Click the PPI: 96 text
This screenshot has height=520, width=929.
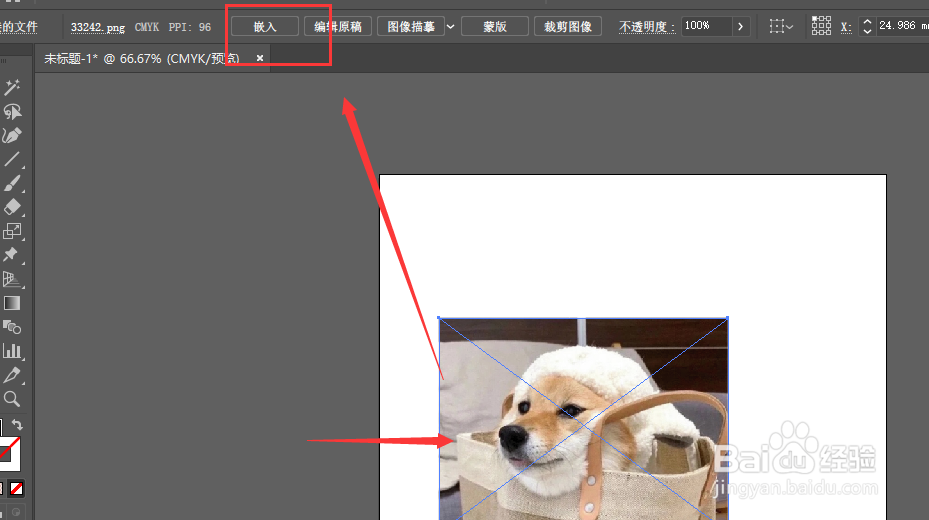[x=190, y=27]
